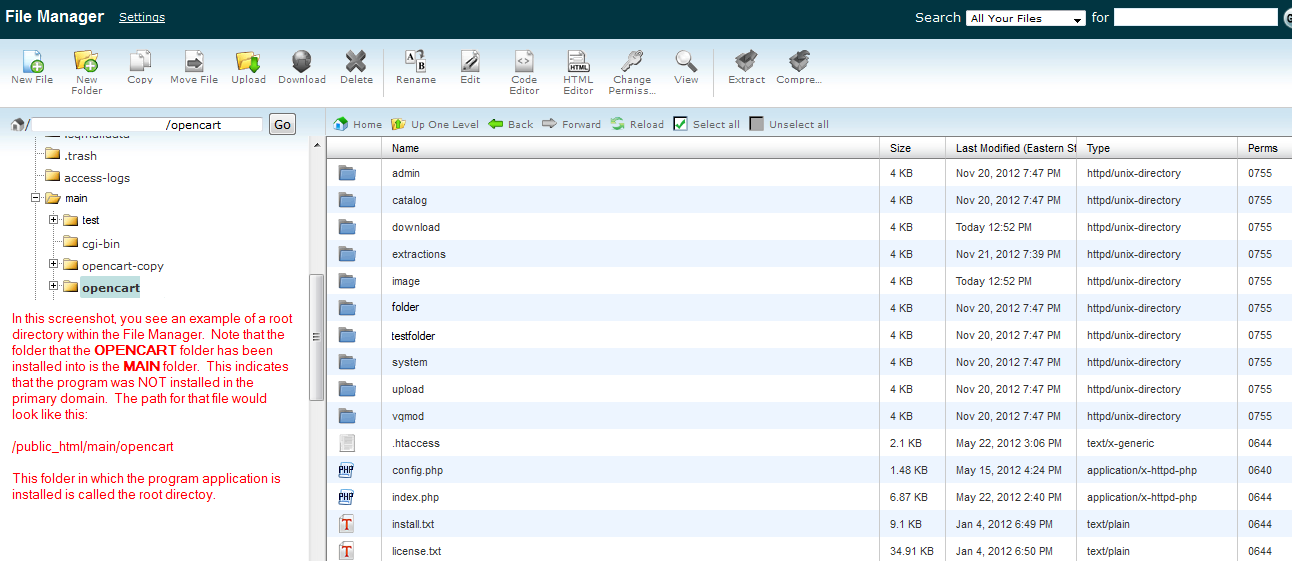Expand the opencart-copy tree node
The width and height of the screenshot is (1292, 561).
coord(54,265)
